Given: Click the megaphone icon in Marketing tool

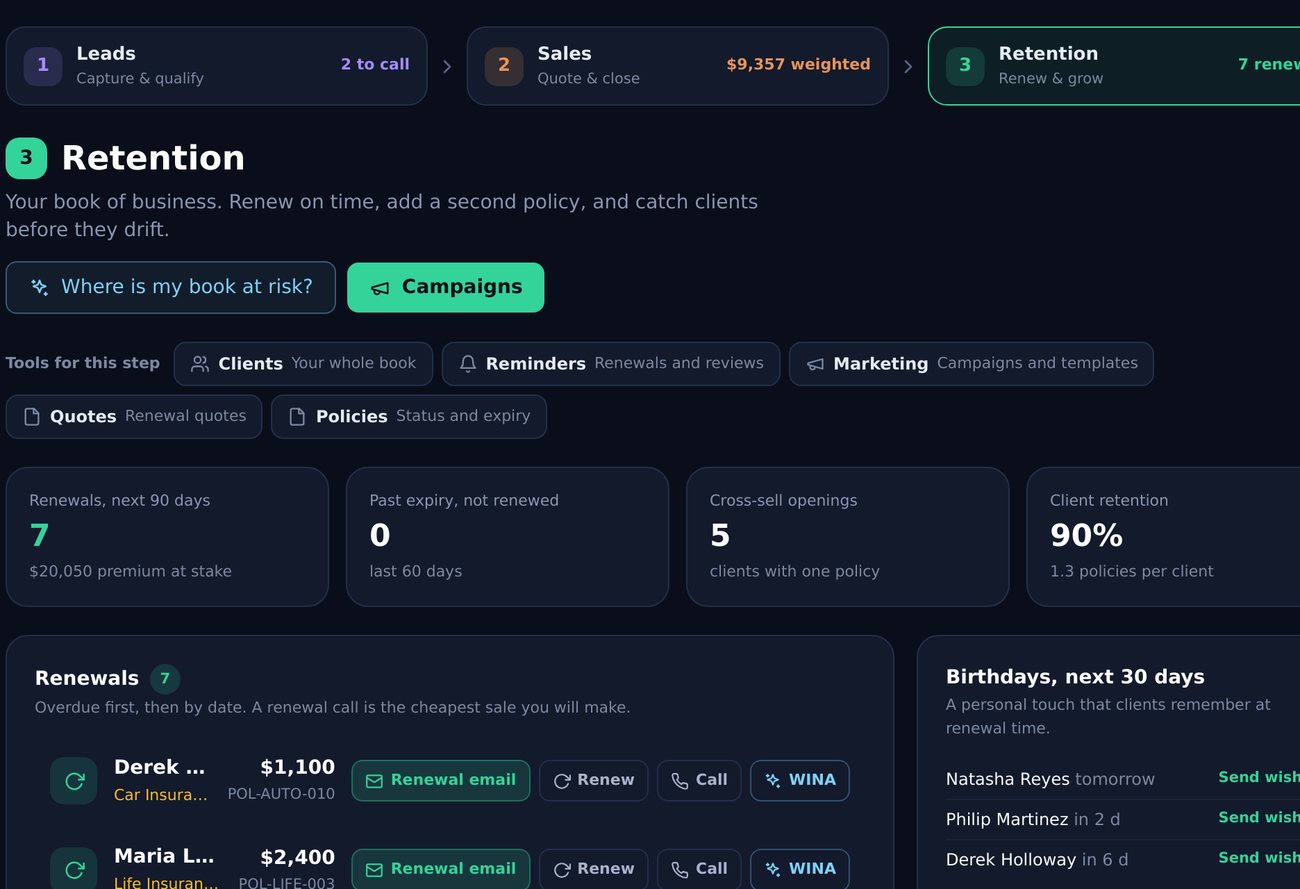Looking at the screenshot, I should 815,364.
